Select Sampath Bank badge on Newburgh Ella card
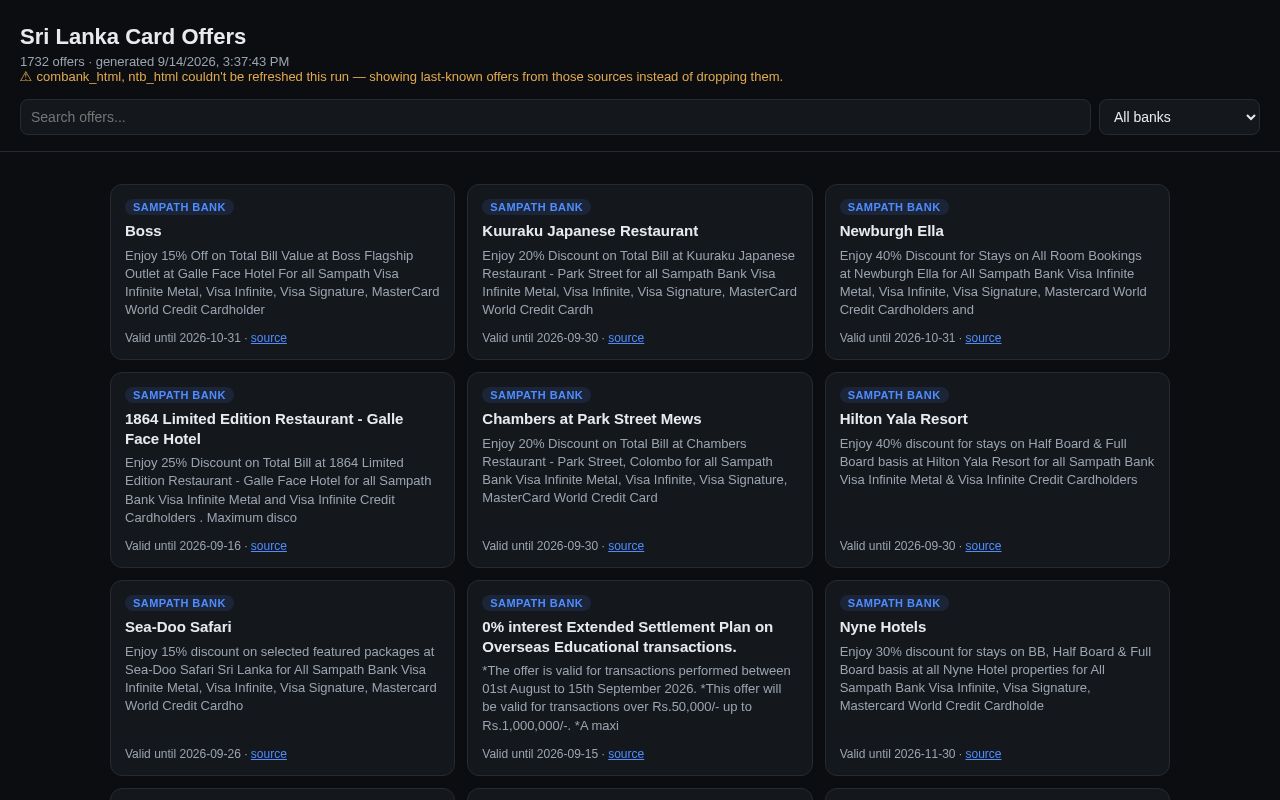This screenshot has height=800, width=1280. pos(894,207)
